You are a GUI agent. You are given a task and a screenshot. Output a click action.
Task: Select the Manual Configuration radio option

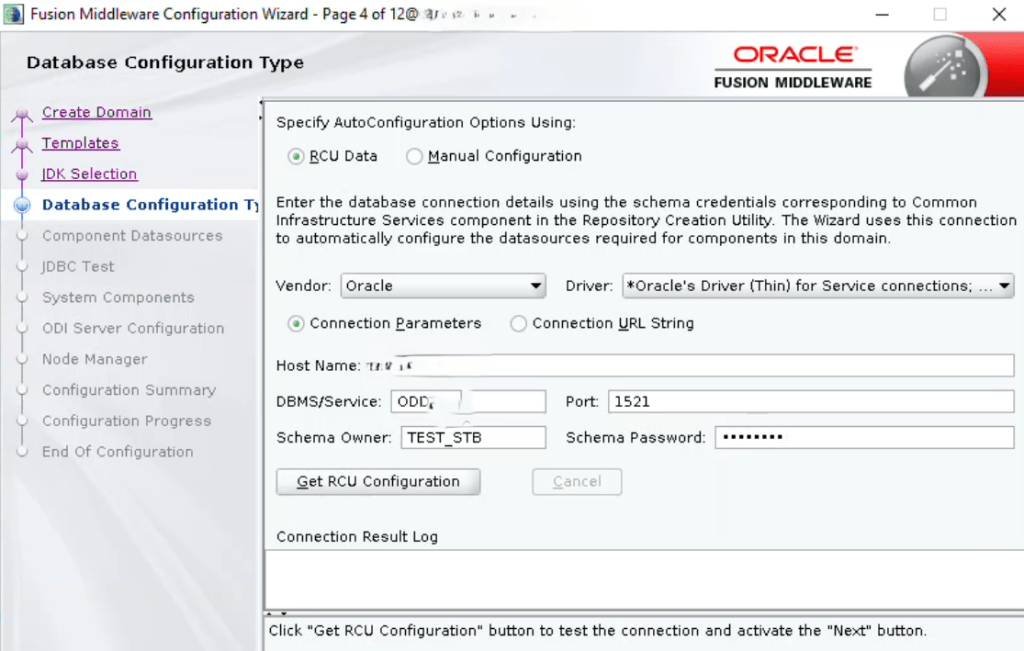click(414, 156)
